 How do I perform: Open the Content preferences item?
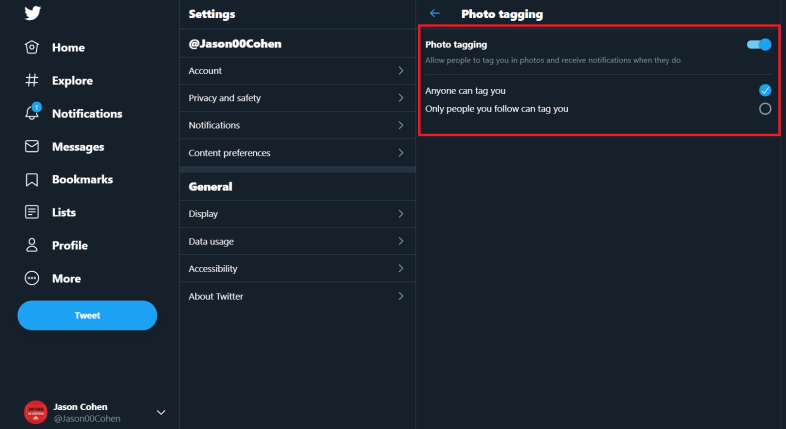(x=297, y=153)
